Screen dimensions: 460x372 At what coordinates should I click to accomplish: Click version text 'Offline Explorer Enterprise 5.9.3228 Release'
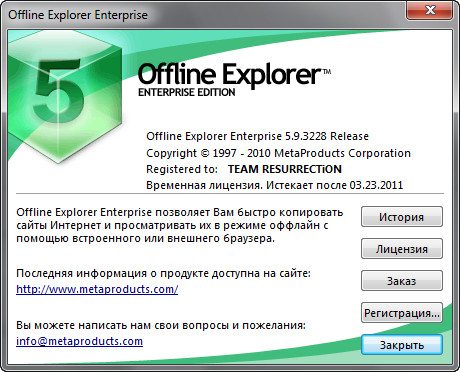point(257,136)
